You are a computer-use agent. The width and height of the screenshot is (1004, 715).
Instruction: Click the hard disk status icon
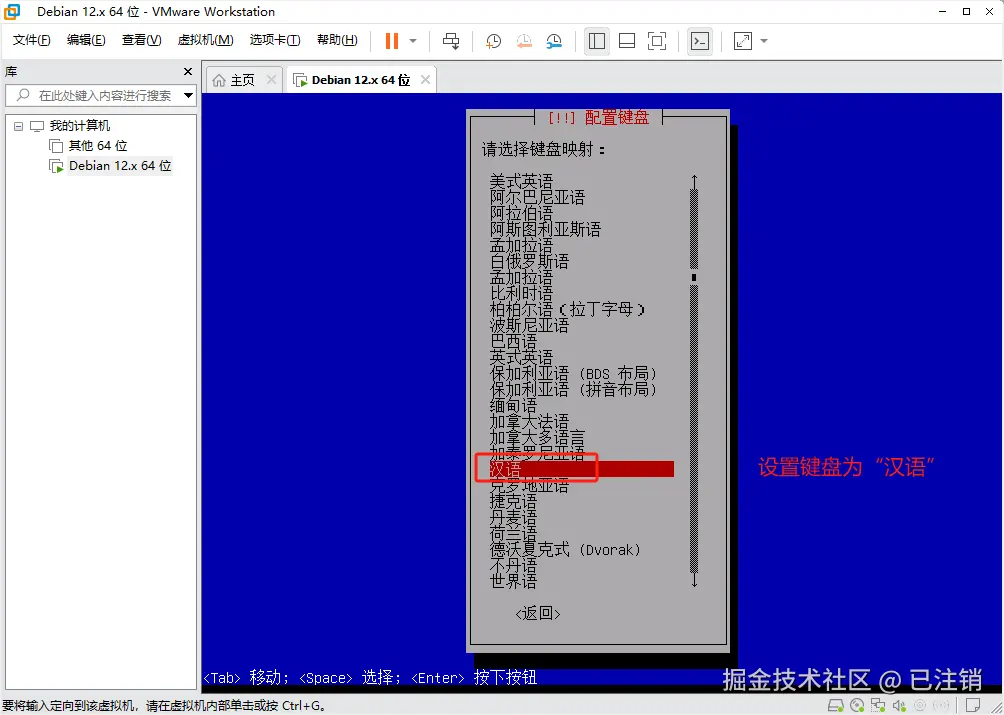[835, 705]
